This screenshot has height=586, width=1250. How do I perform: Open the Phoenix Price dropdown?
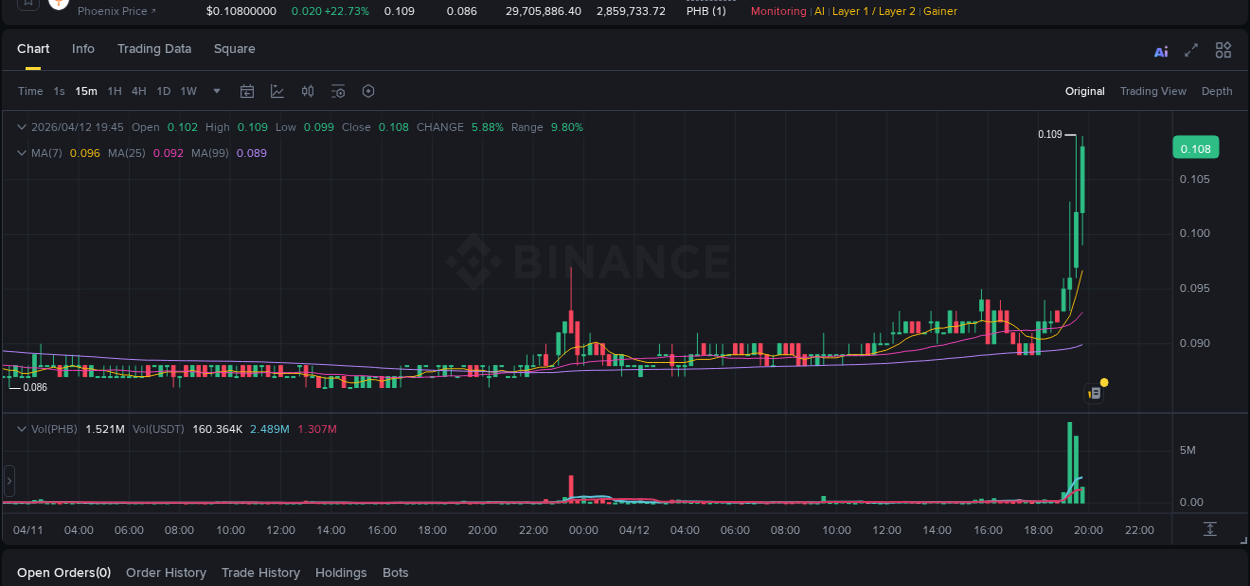(x=113, y=12)
